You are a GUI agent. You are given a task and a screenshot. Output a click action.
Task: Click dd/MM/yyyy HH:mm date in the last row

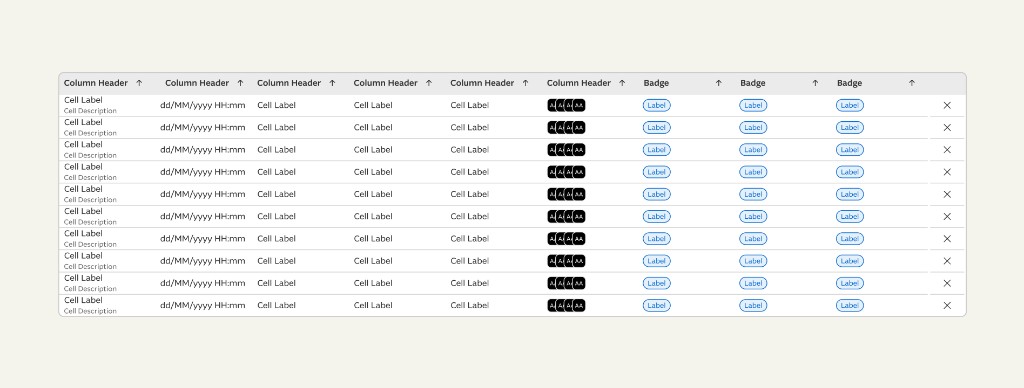coord(203,305)
